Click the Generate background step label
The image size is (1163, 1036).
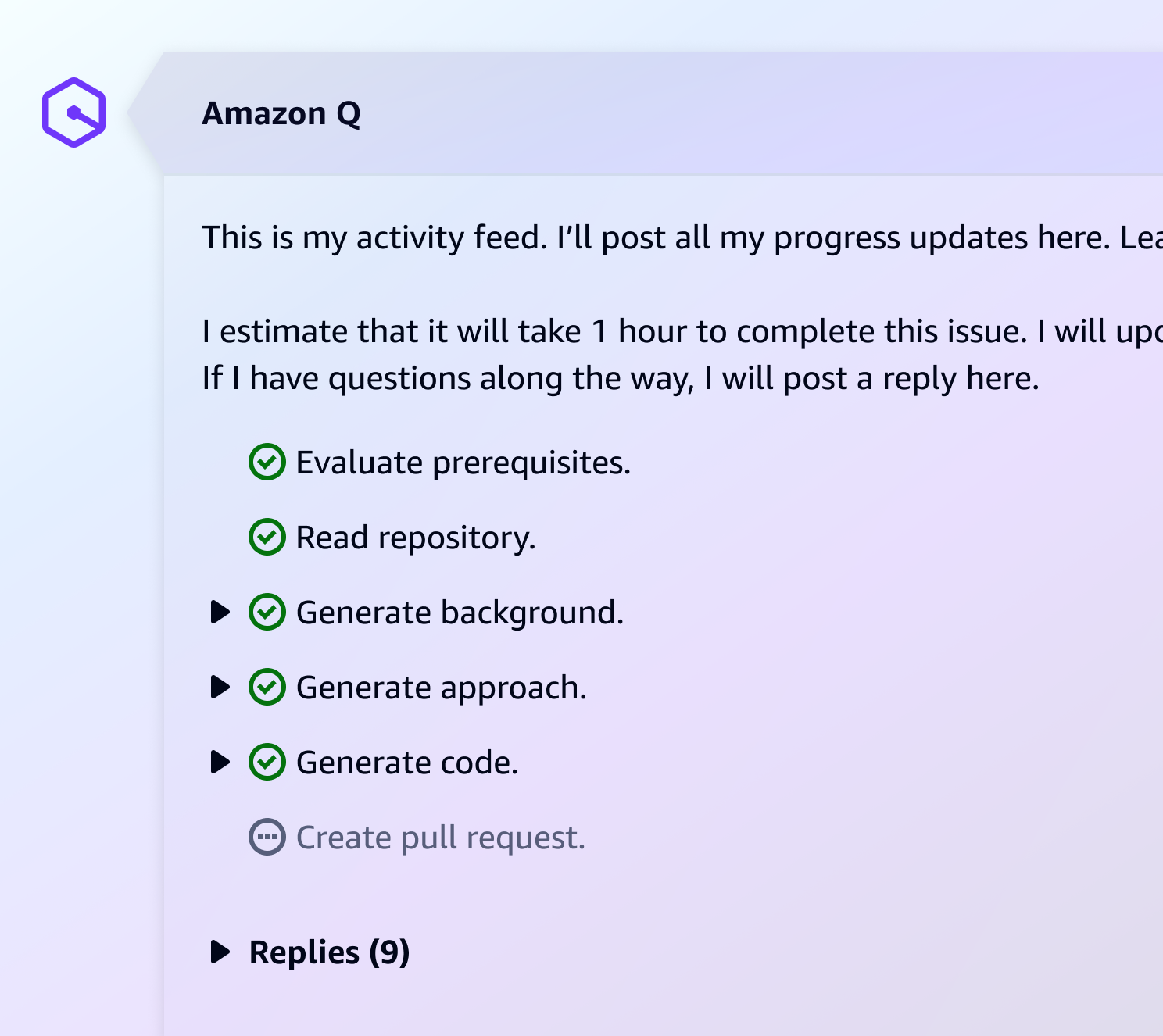pyautogui.click(x=460, y=613)
